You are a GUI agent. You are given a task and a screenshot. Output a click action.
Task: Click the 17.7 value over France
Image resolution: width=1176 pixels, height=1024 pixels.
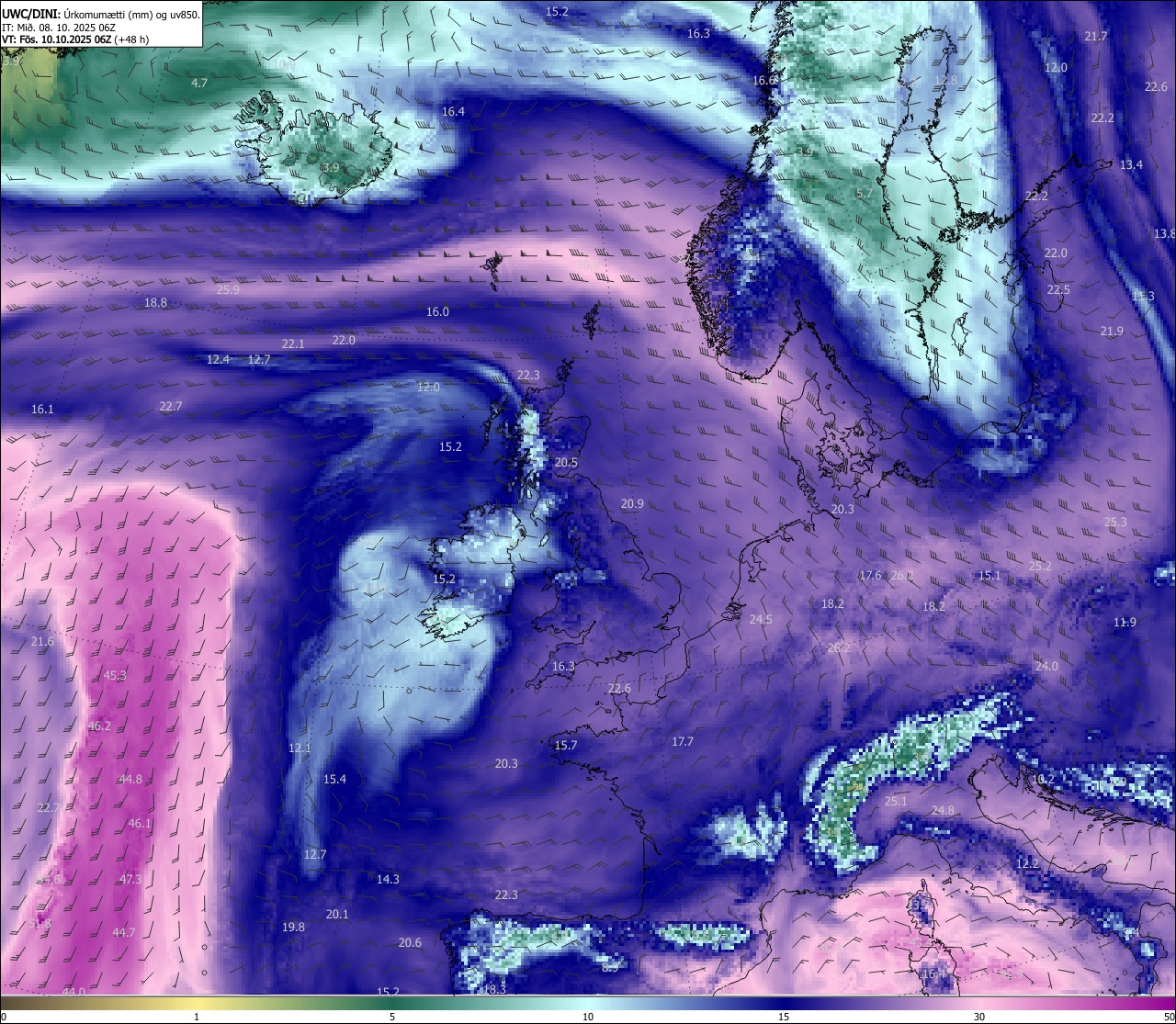tap(683, 741)
